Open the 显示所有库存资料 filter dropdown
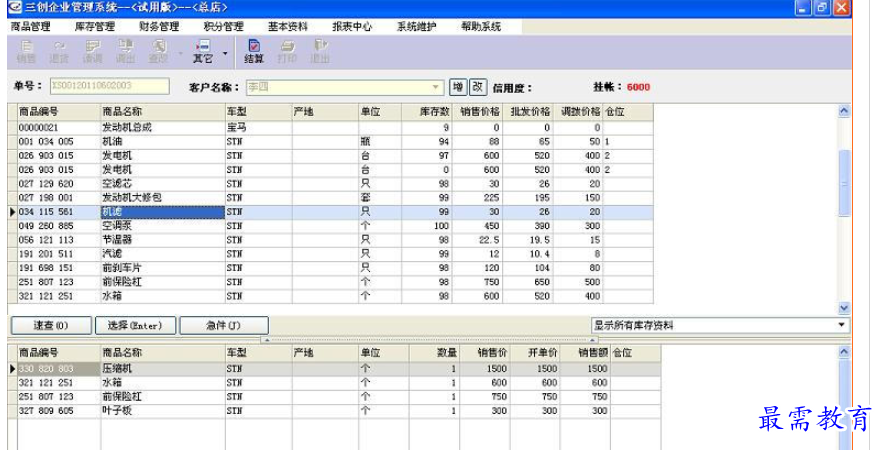880x450 pixels. [841, 325]
